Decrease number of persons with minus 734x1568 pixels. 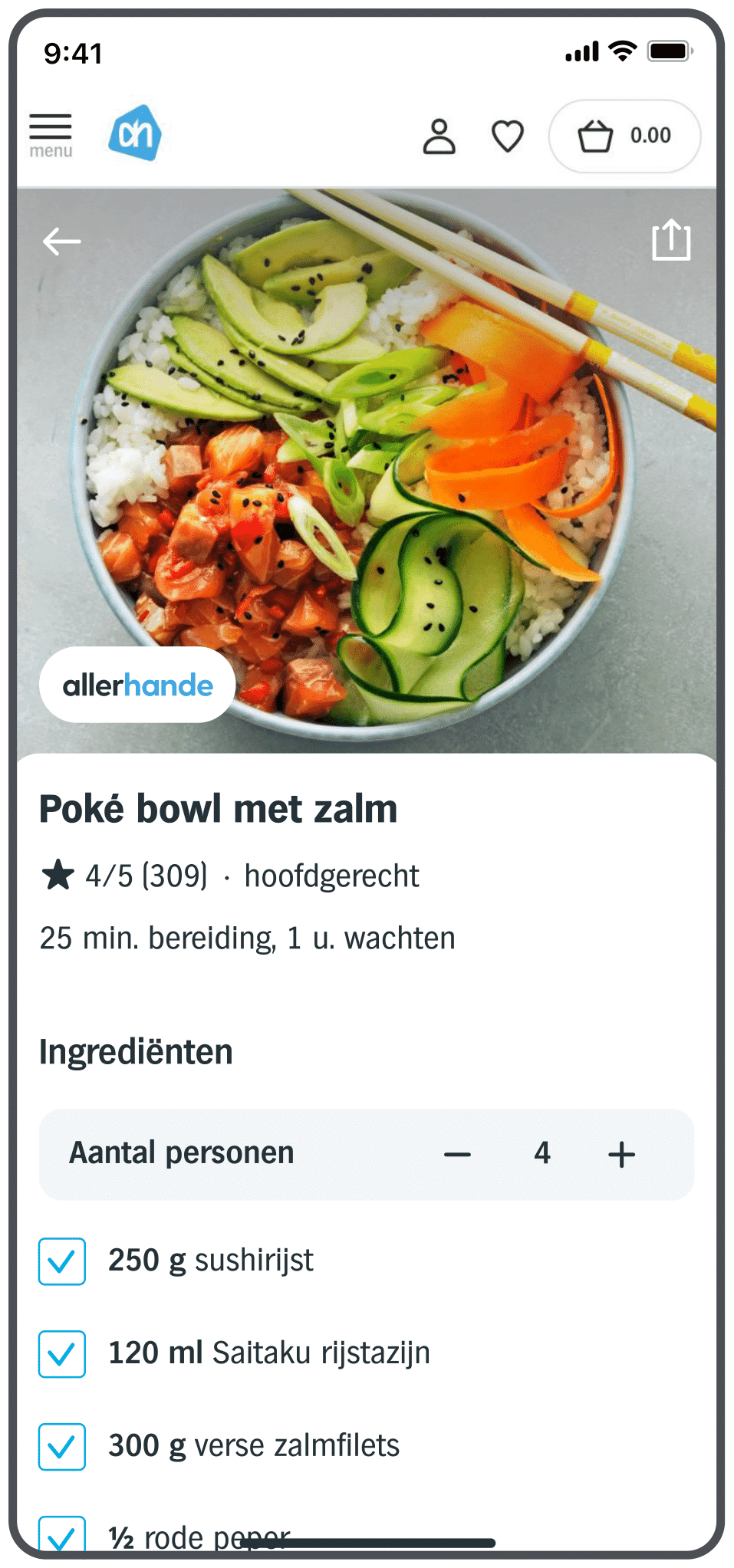[x=457, y=1155]
